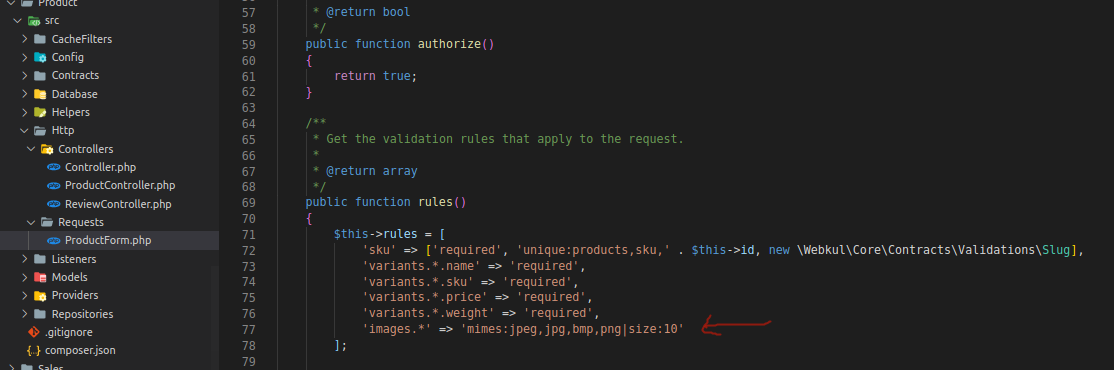The width and height of the screenshot is (1114, 370).
Task: Click the Repositories folder icon
Action: pos(40,314)
